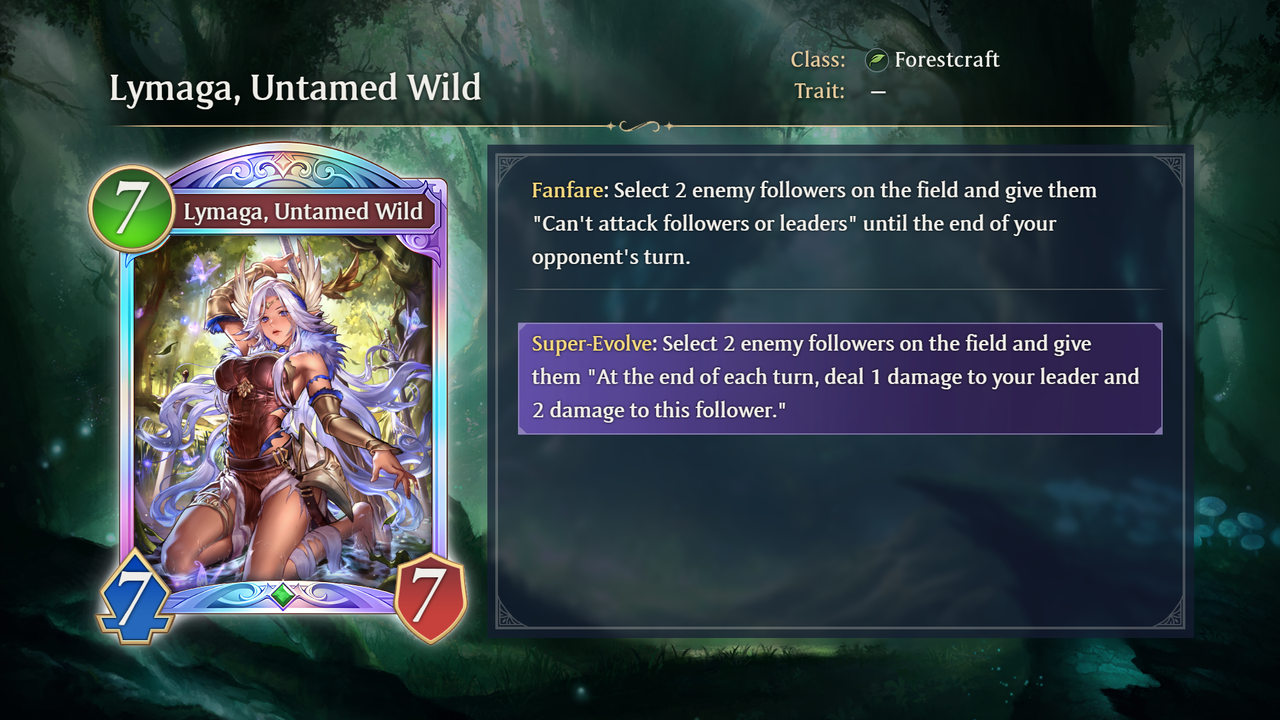Click the Class: label

click(818, 60)
